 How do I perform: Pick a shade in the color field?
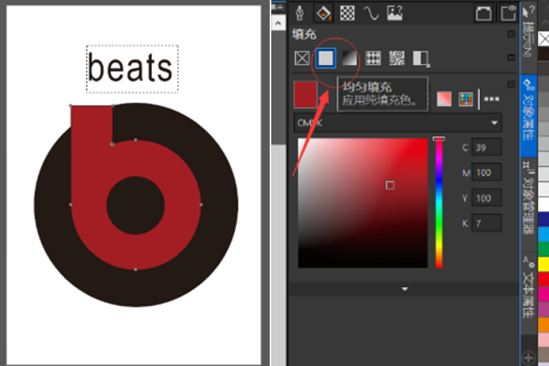[363, 203]
